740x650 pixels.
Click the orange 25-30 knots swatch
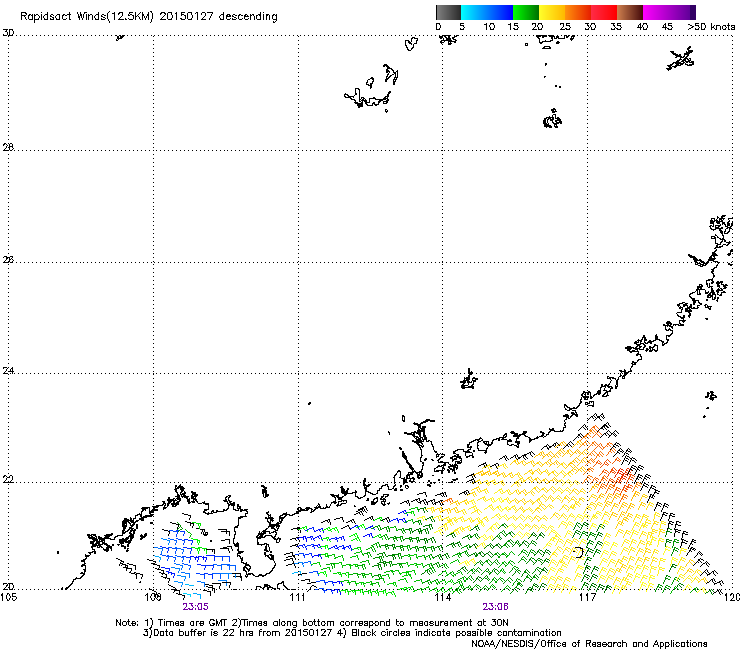point(578,12)
